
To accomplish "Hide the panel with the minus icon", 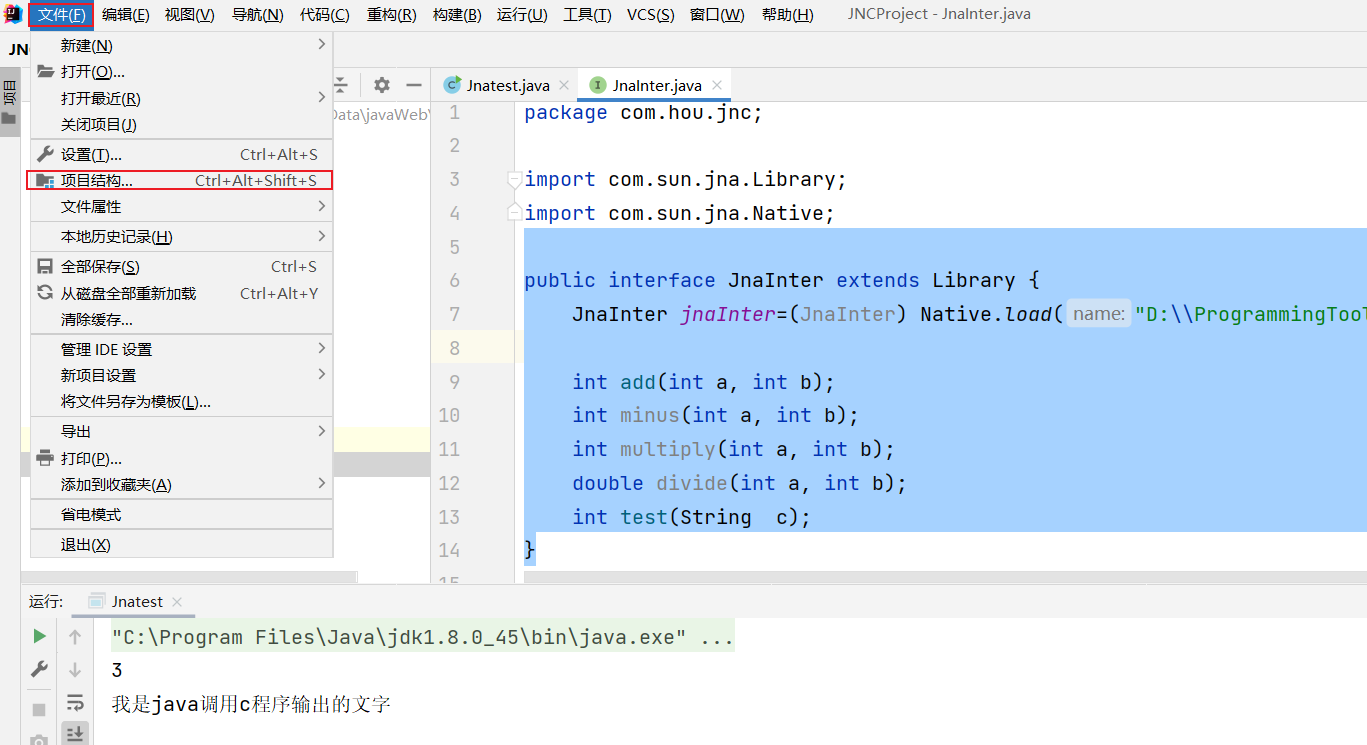I will point(414,85).
